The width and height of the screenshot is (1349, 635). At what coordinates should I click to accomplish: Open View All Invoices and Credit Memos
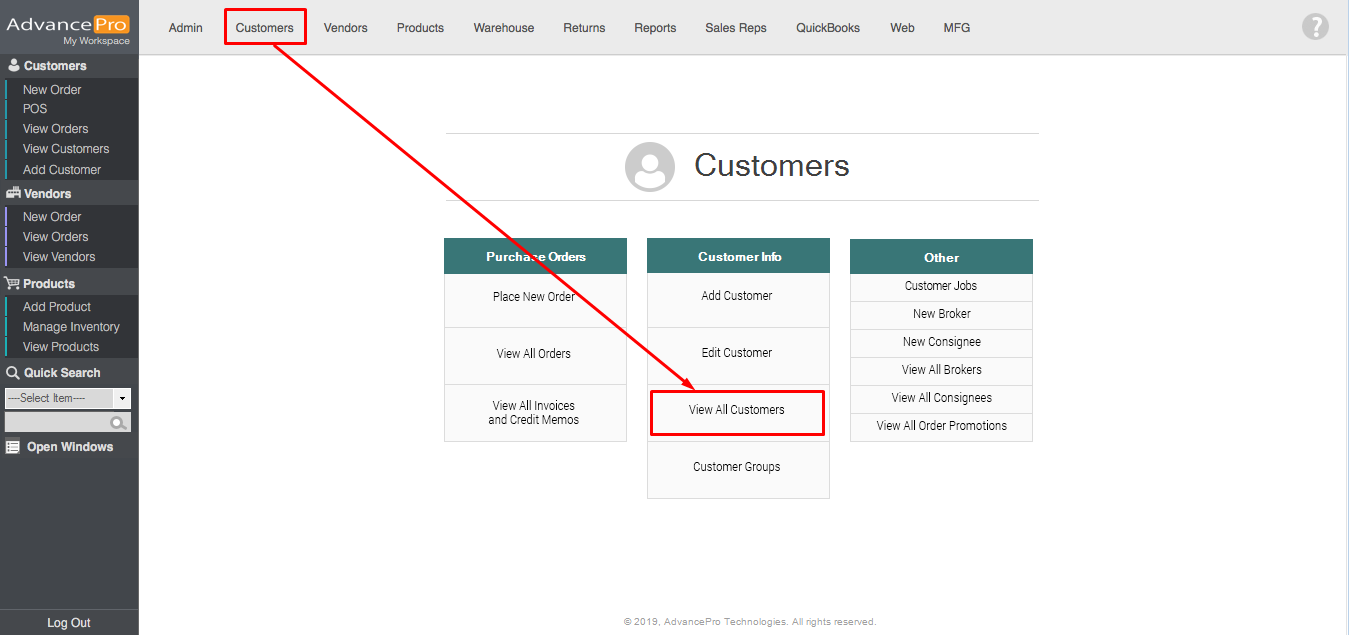[x=534, y=413]
